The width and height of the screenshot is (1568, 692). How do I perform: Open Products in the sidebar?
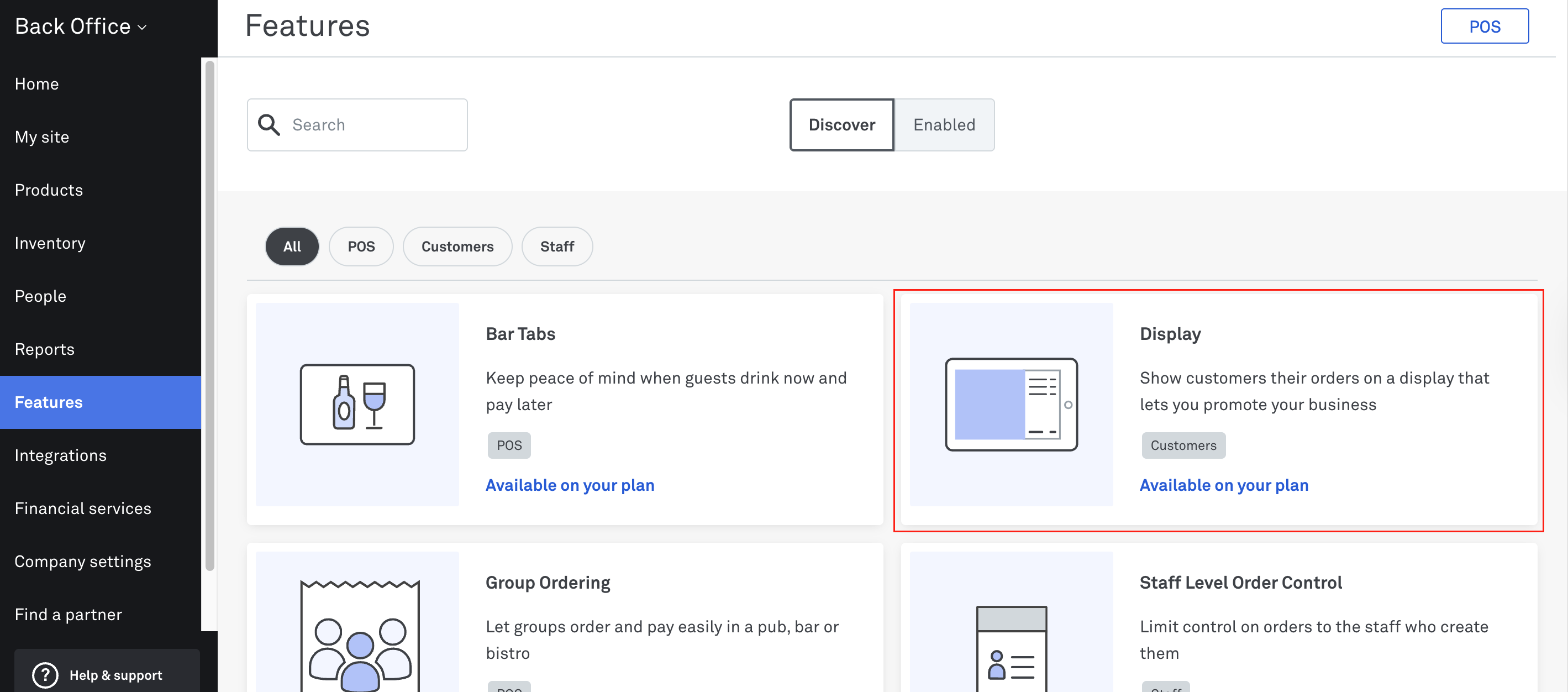coord(101,190)
